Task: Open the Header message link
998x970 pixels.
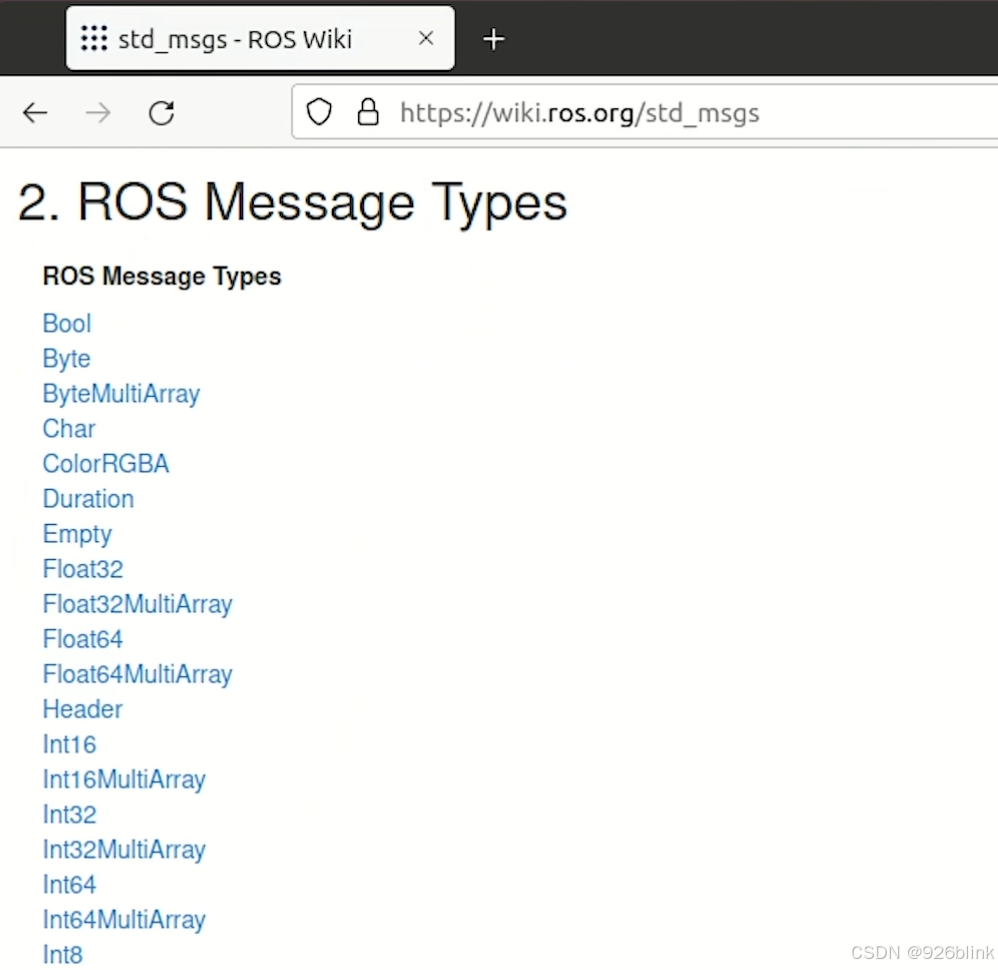Action: (x=82, y=710)
